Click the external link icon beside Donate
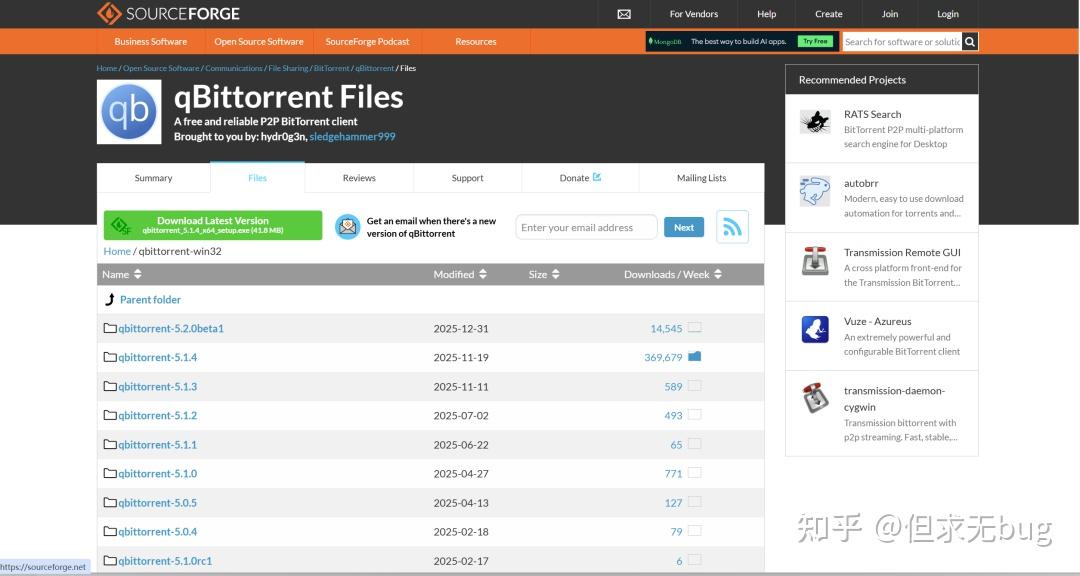Image resolution: width=1080 pixels, height=576 pixels. (596, 177)
